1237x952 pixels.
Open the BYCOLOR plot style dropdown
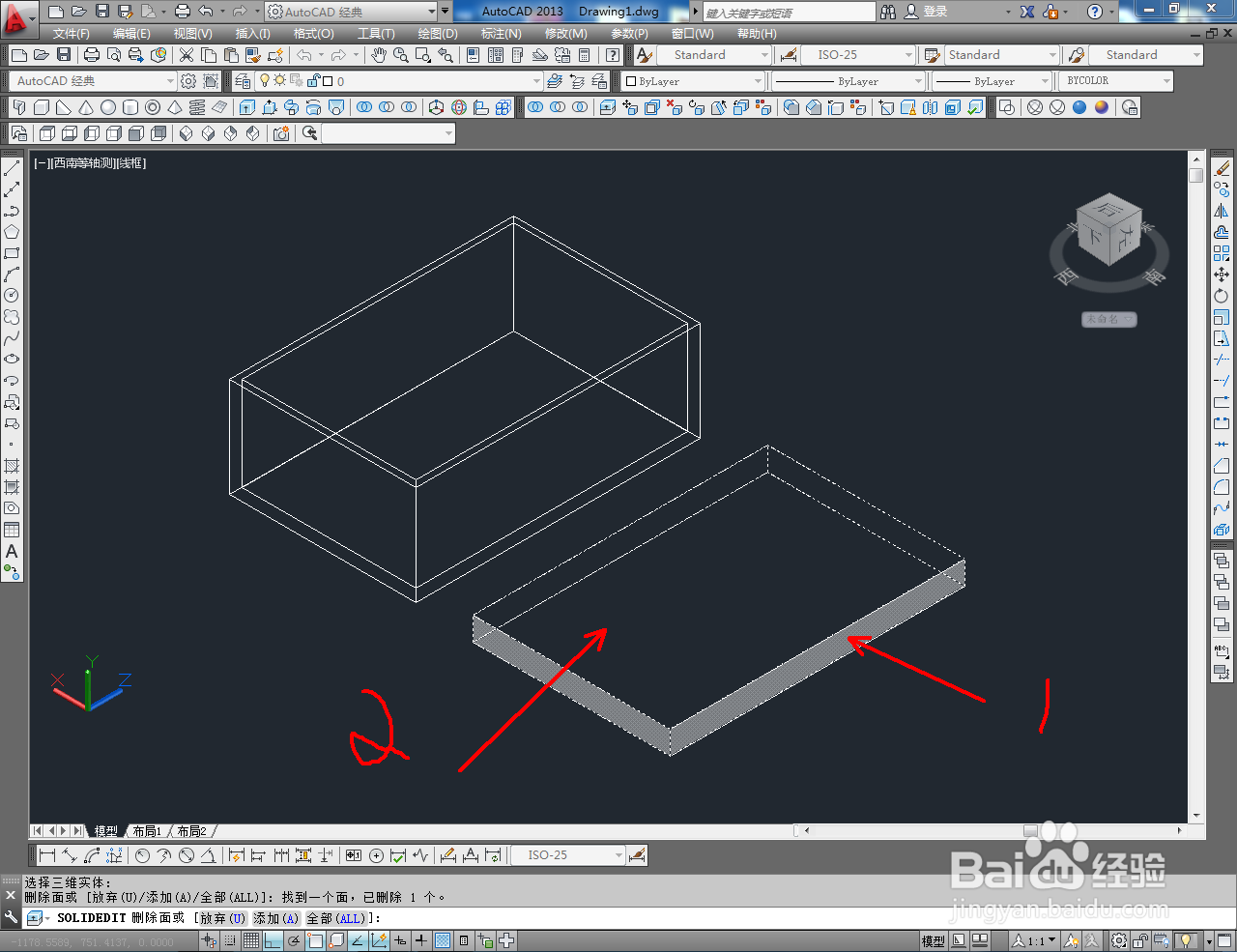pyautogui.click(x=1116, y=81)
